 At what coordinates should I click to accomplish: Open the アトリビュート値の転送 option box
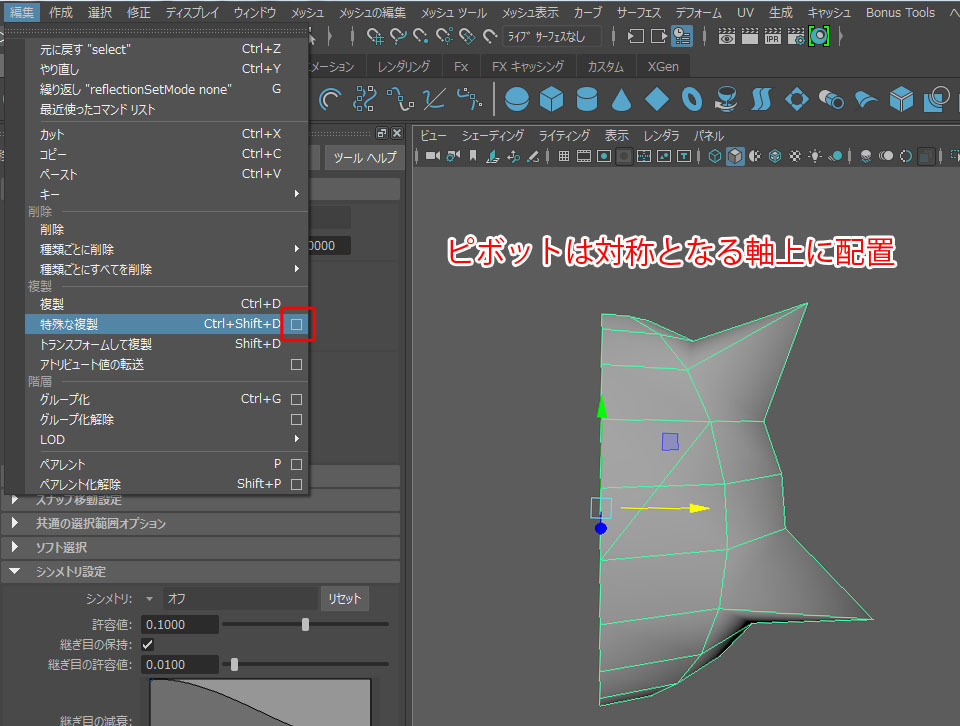click(x=297, y=365)
